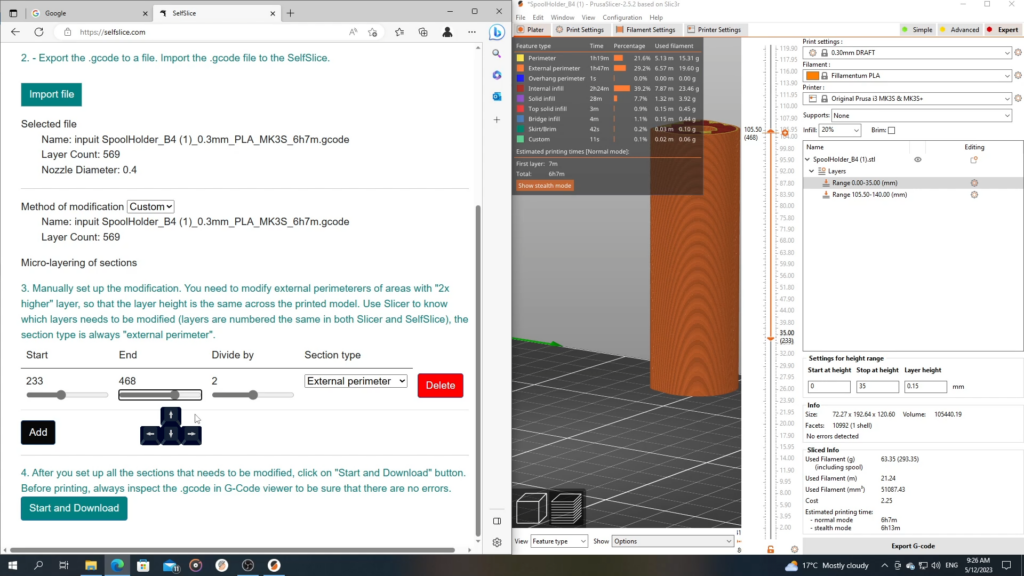This screenshot has width=1024, height=576.
Task: Collapse Layers tree node
Action: click(812, 171)
